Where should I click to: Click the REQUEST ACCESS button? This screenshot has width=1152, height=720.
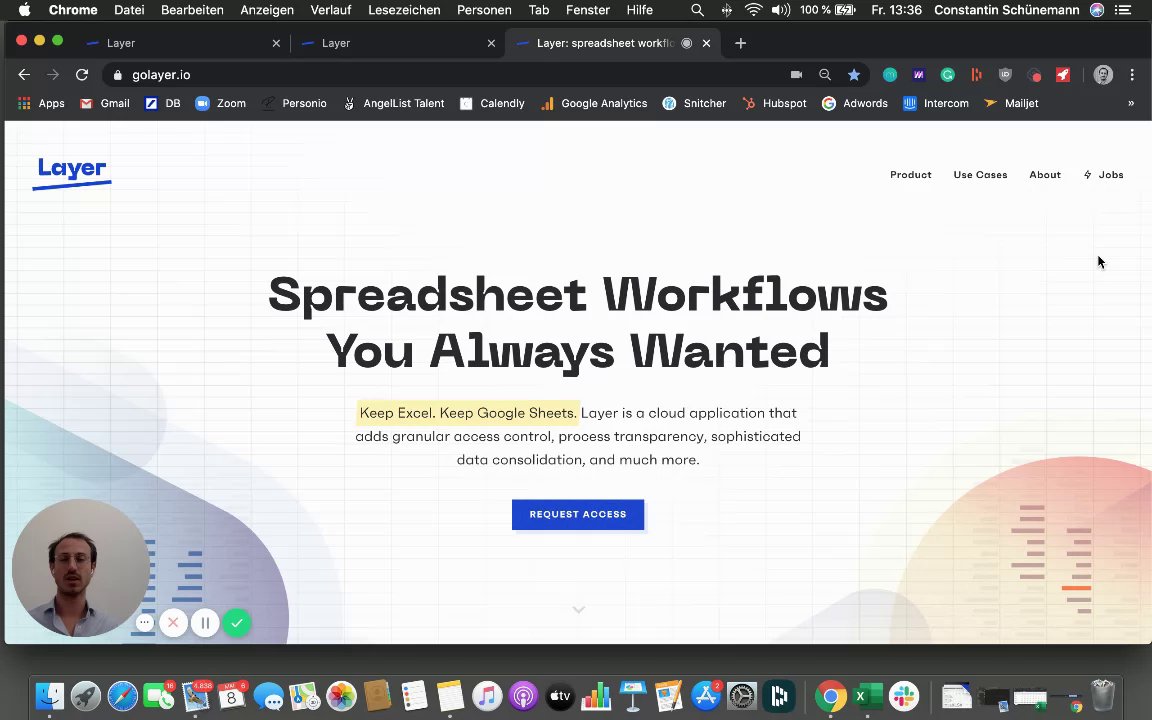click(x=578, y=514)
